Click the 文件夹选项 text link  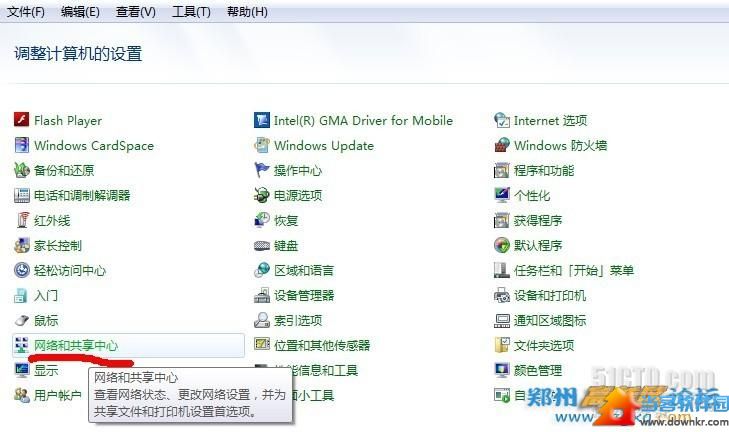point(544,346)
